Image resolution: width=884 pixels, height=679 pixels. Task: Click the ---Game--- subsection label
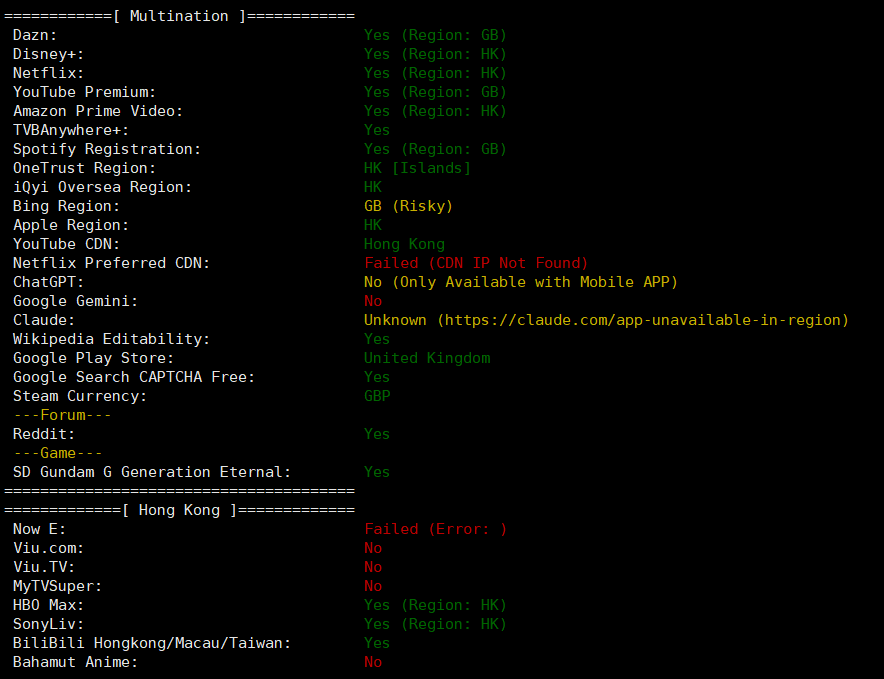pos(58,453)
